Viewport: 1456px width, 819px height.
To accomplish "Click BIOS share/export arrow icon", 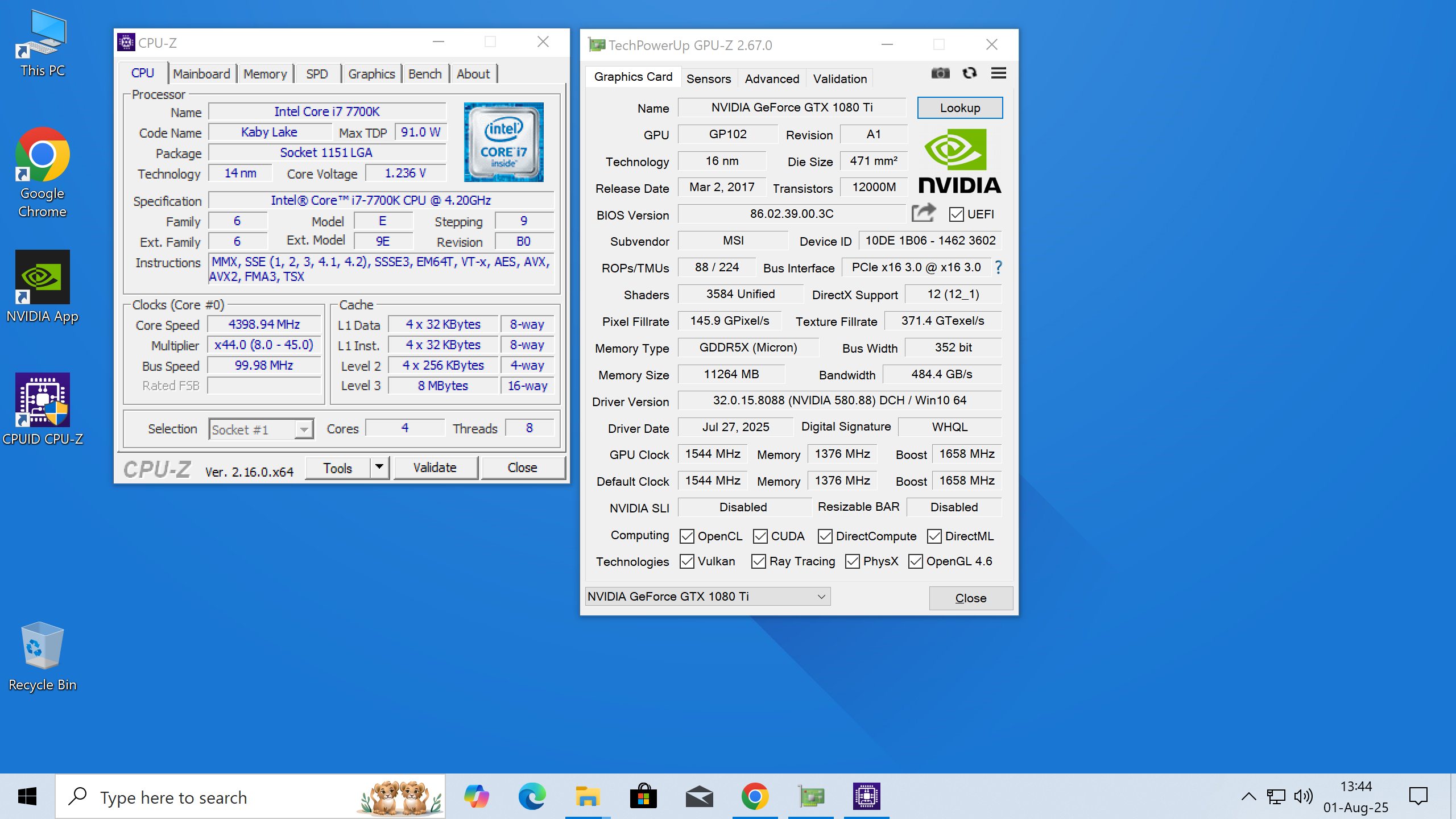I will pyautogui.click(x=924, y=213).
